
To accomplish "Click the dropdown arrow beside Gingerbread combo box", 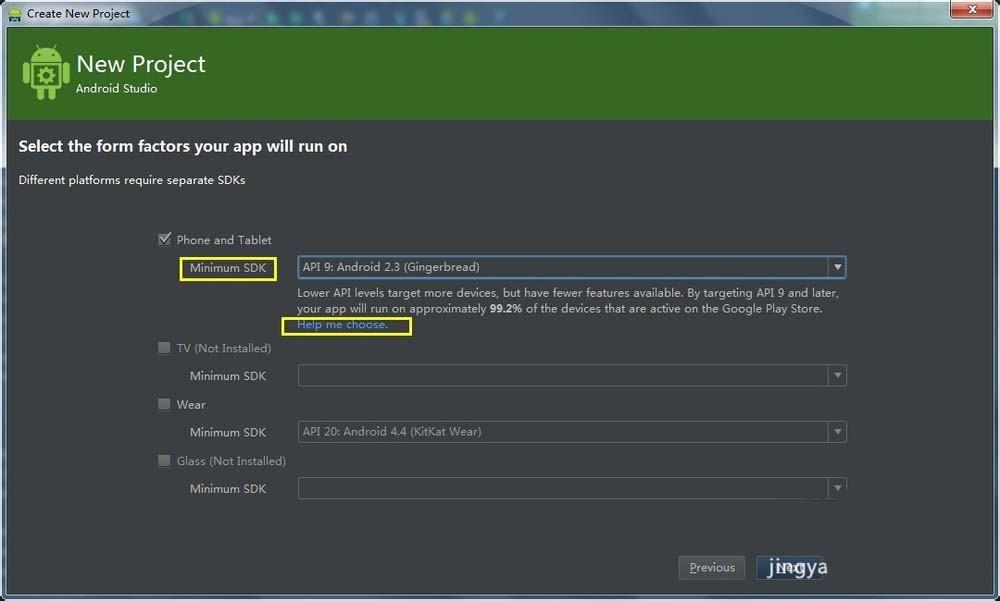I will pyautogui.click(x=838, y=267).
